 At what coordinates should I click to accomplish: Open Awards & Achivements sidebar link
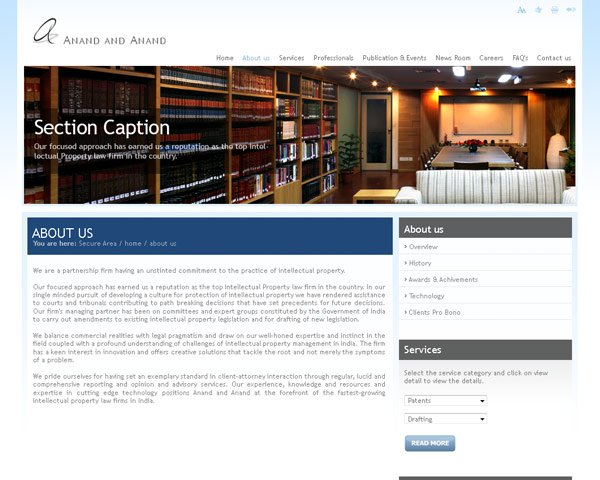pyautogui.click(x=443, y=280)
